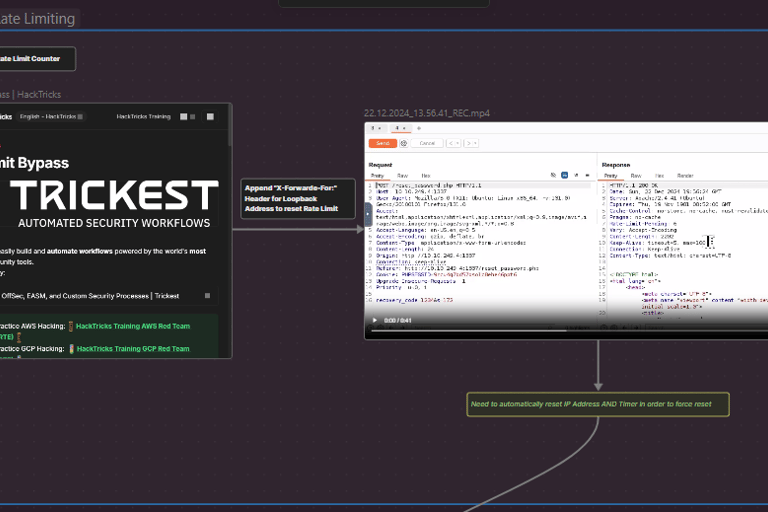
Task: Open the HackTricks Training header link
Action: (144, 117)
